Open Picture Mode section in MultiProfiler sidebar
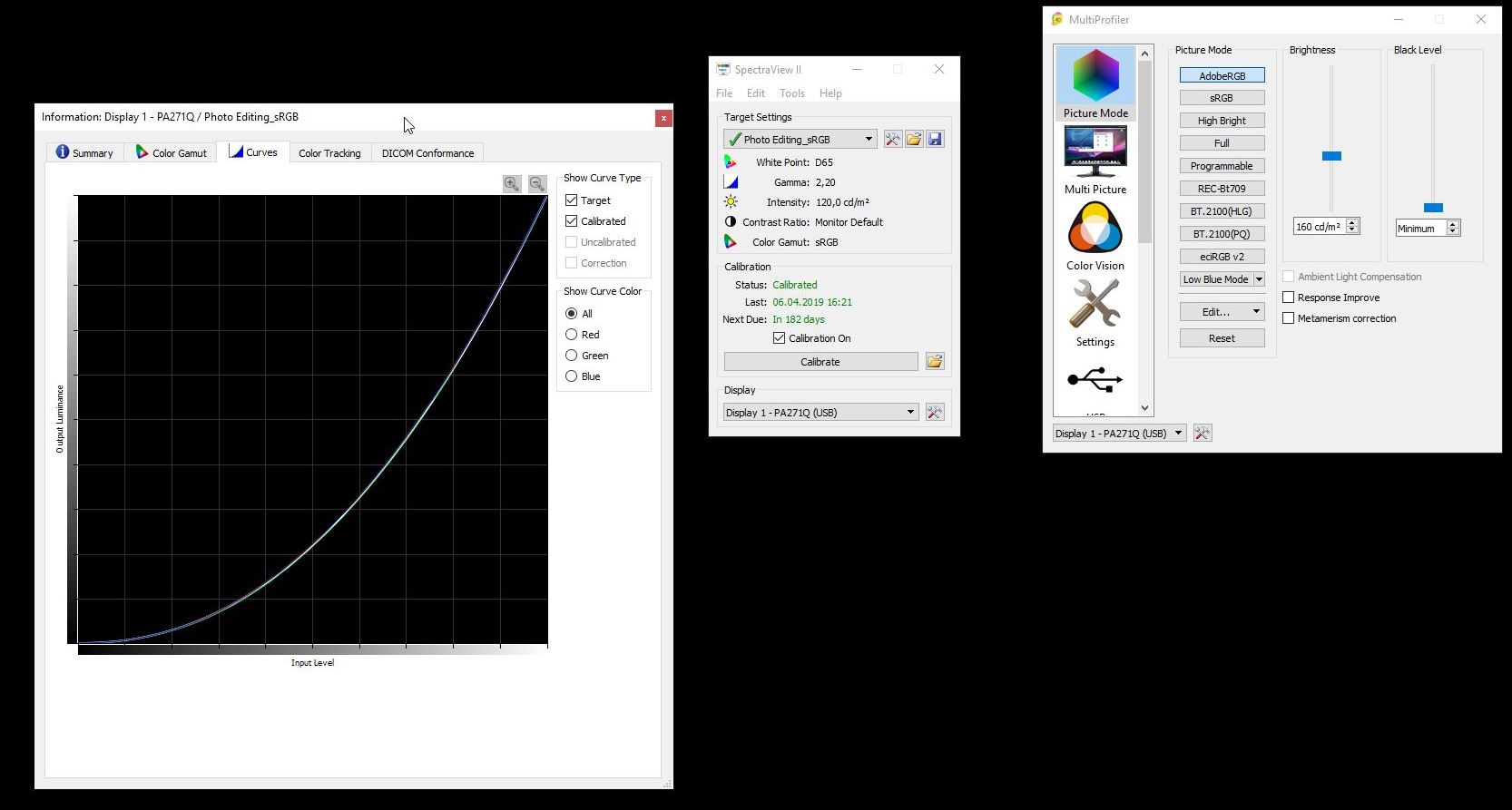This screenshot has height=810, width=1512. click(1095, 83)
